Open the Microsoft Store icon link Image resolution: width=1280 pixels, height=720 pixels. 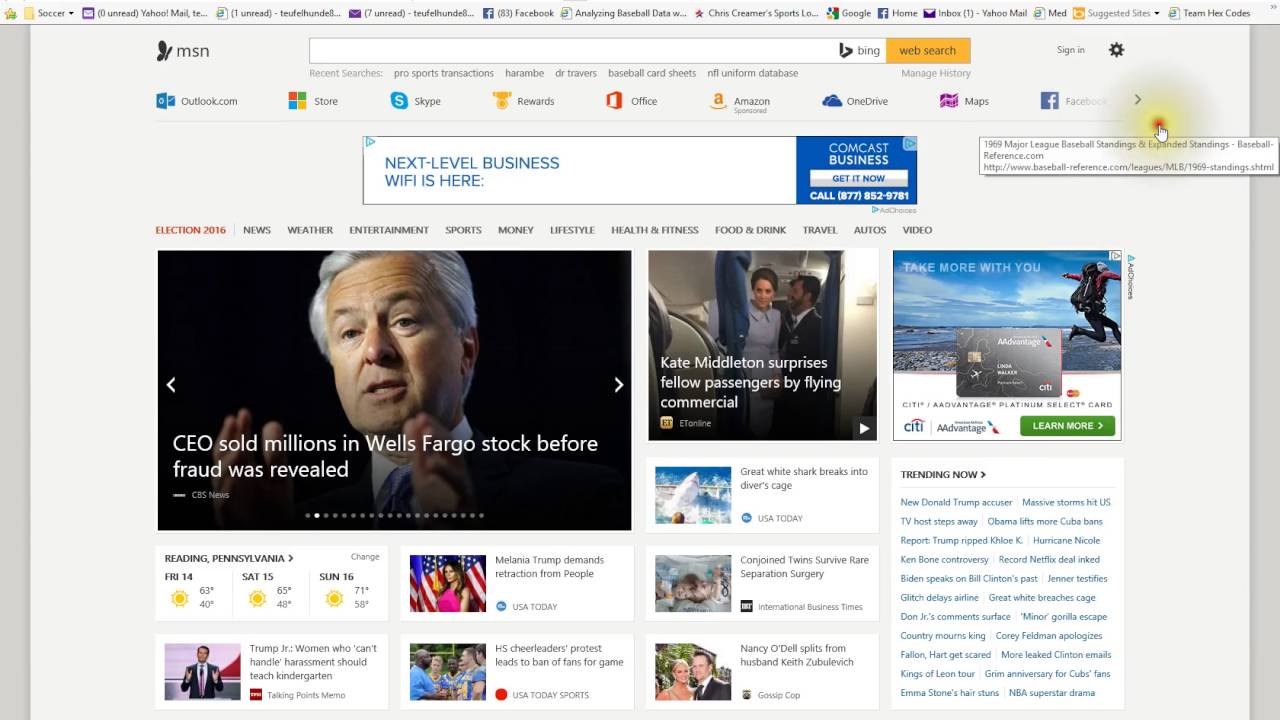[297, 101]
